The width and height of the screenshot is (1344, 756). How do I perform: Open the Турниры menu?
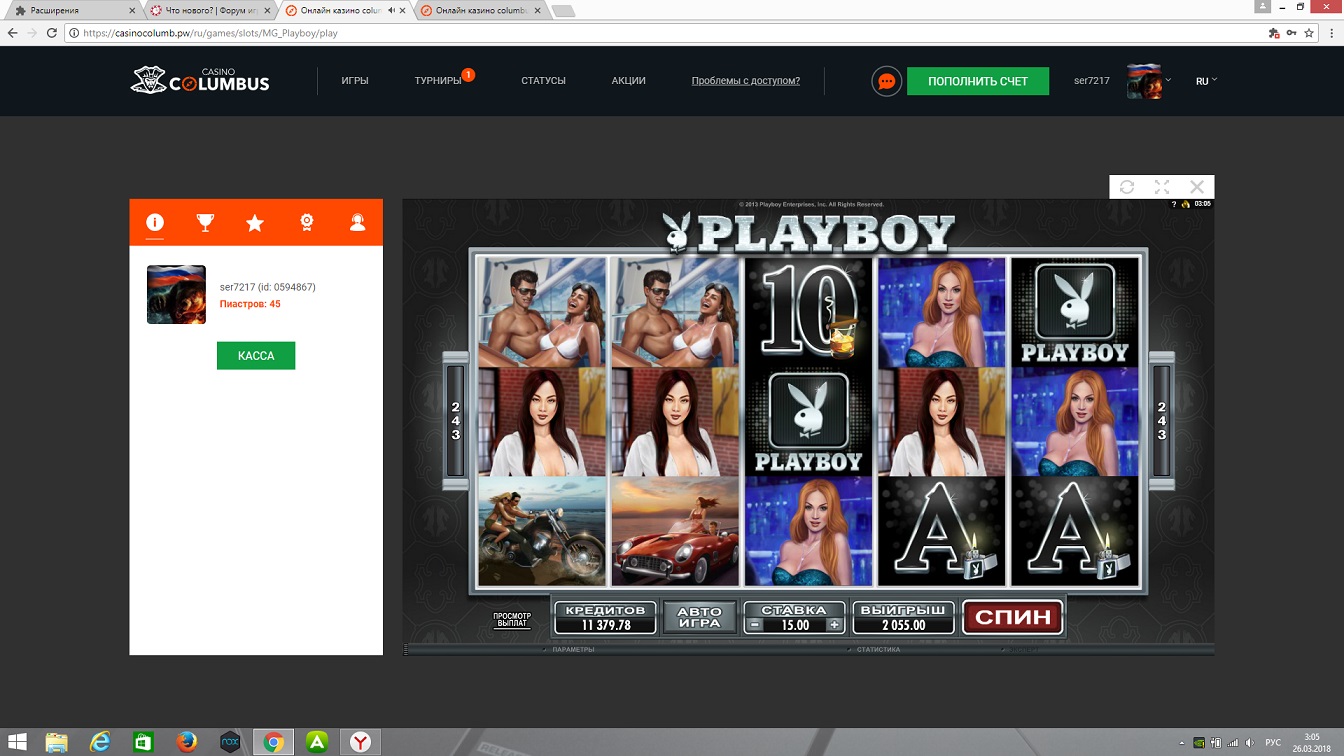point(438,81)
